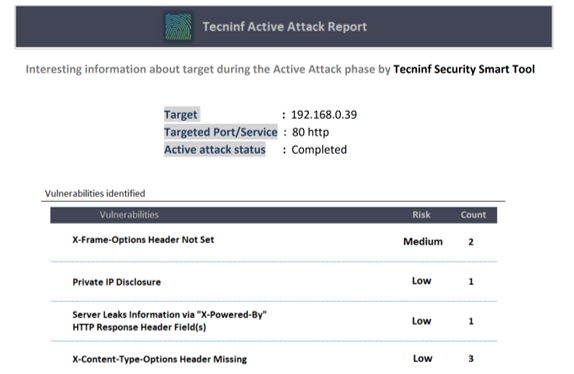Click the Vulnerabilities identified section heading

click(x=95, y=193)
